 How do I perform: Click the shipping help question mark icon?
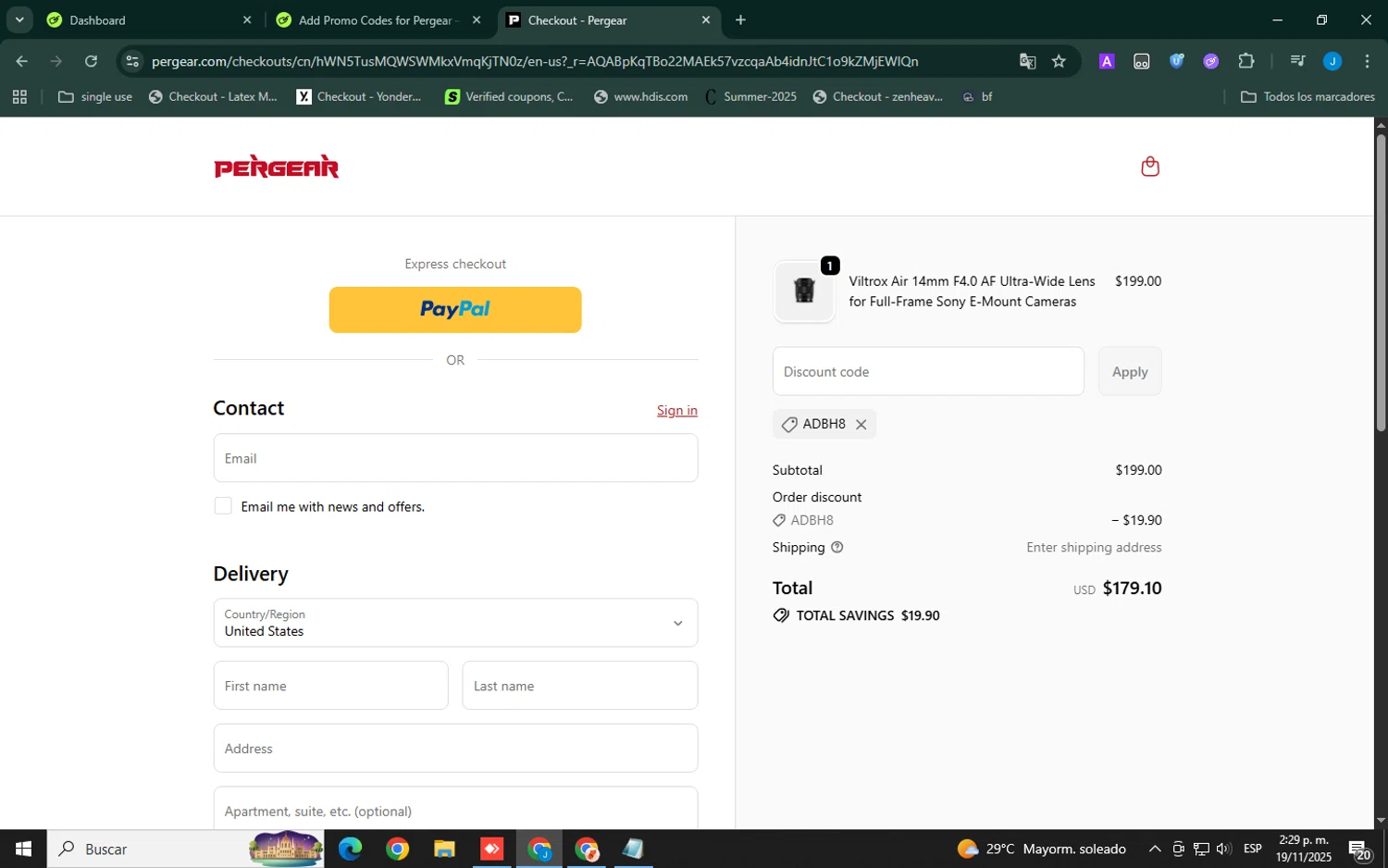pos(837,548)
